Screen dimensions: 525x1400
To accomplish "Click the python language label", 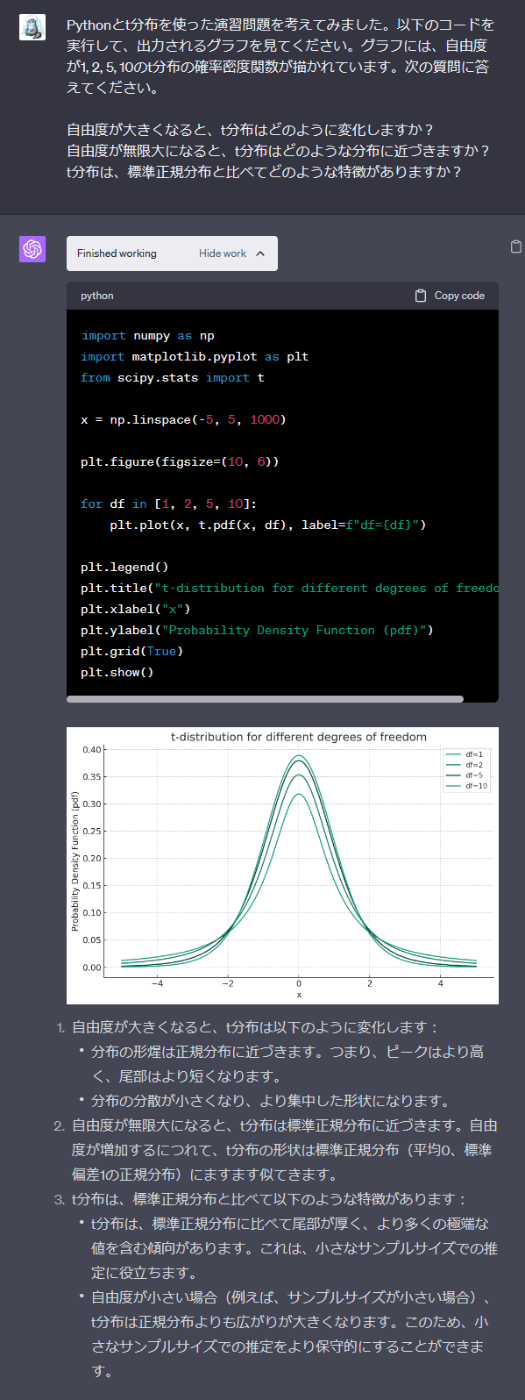I will click(97, 296).
